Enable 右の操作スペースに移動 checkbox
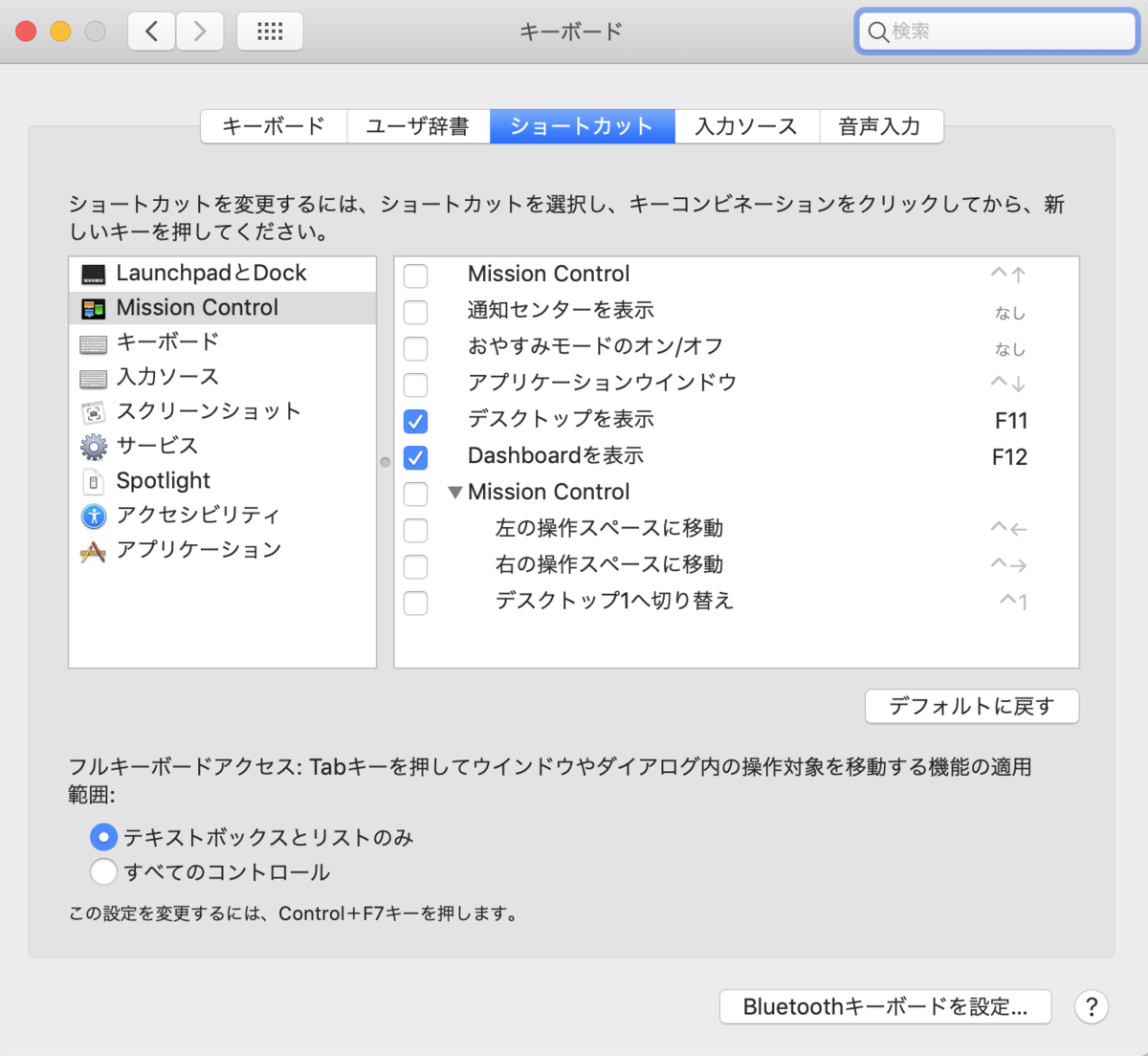The image size is (1148, 1056). point(415,566)
